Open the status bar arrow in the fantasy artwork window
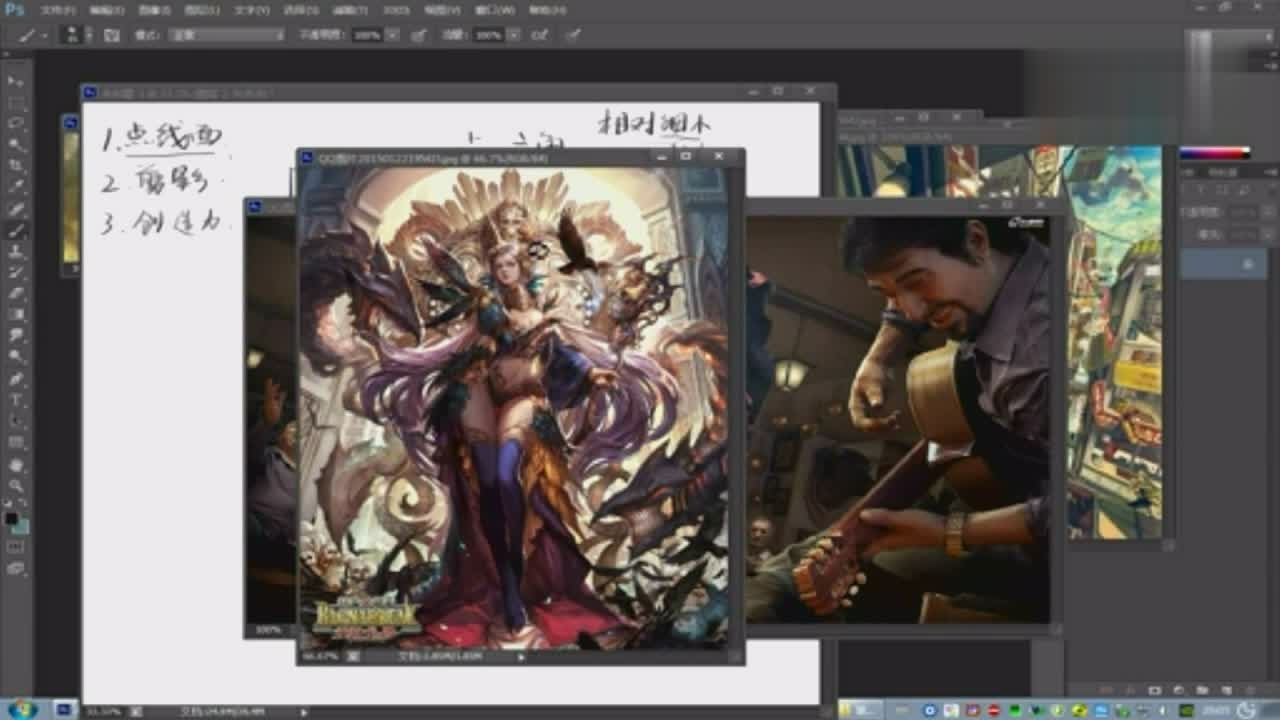The width and height of the screenshot is (1280, 720). click(521, 657)
